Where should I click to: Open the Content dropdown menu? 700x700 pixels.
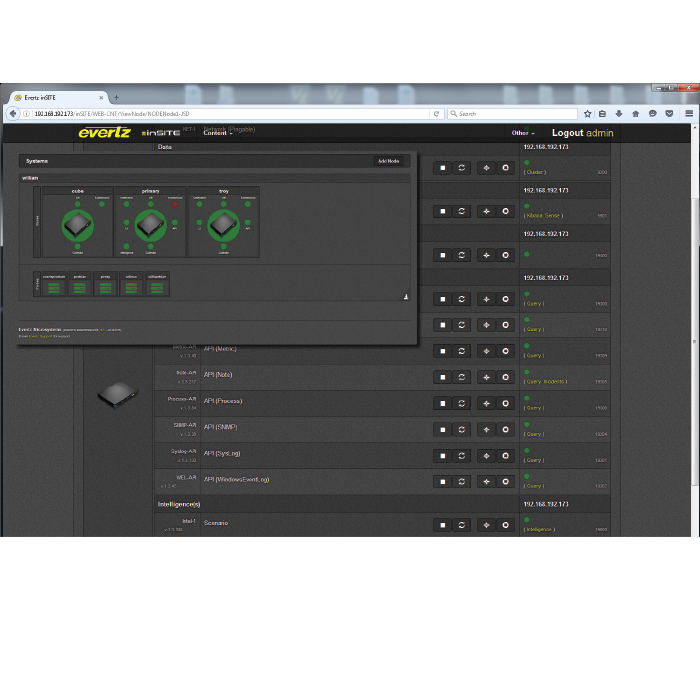(x=218, y=133)
